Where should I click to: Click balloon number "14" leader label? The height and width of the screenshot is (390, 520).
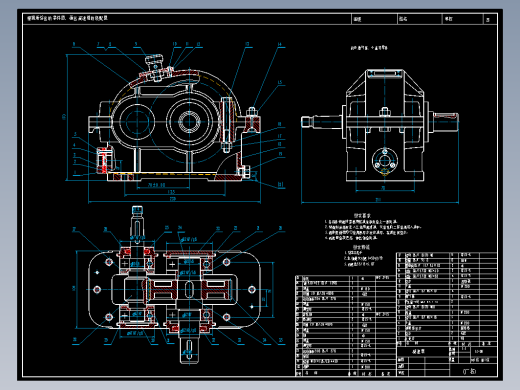[x=279, y=44]
